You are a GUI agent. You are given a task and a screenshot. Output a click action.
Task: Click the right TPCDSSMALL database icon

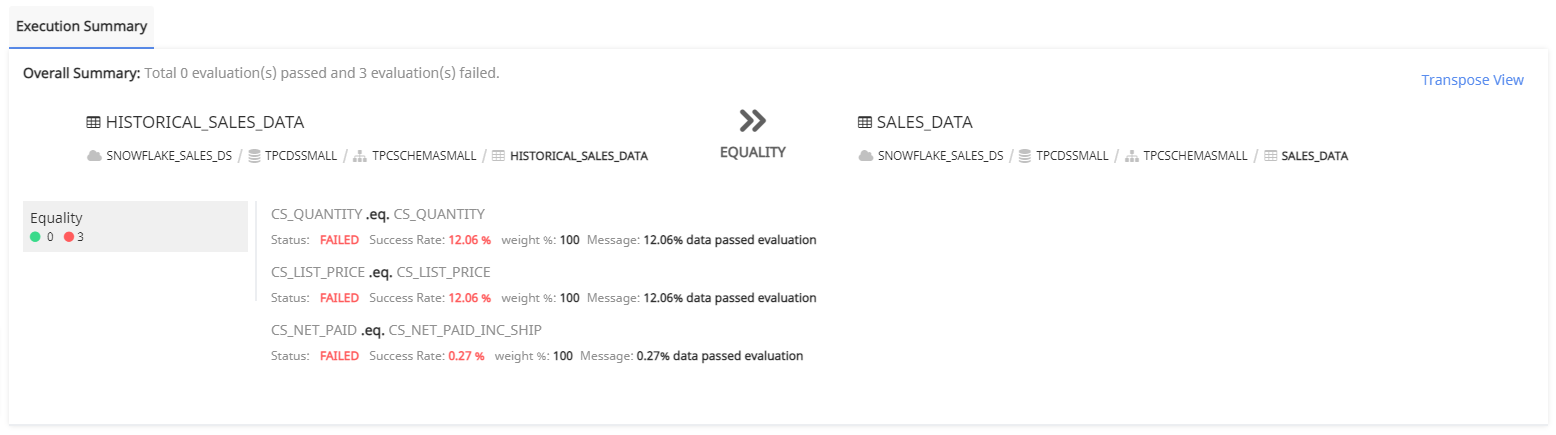[x=1026, y=156]
